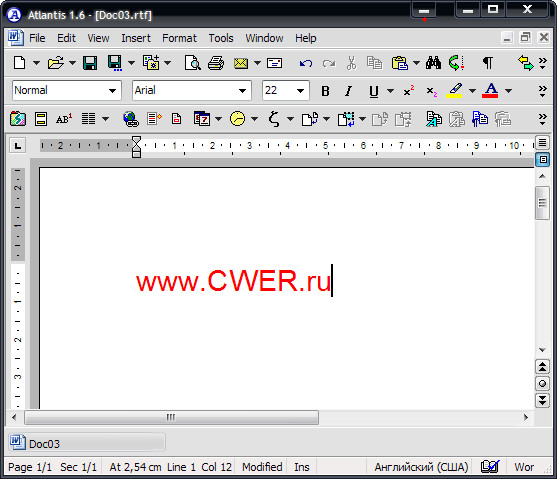Click the scroll down arrow of vertical scrollbar
This screenshot has height=479, width=557.
click(x=542, y=350)
